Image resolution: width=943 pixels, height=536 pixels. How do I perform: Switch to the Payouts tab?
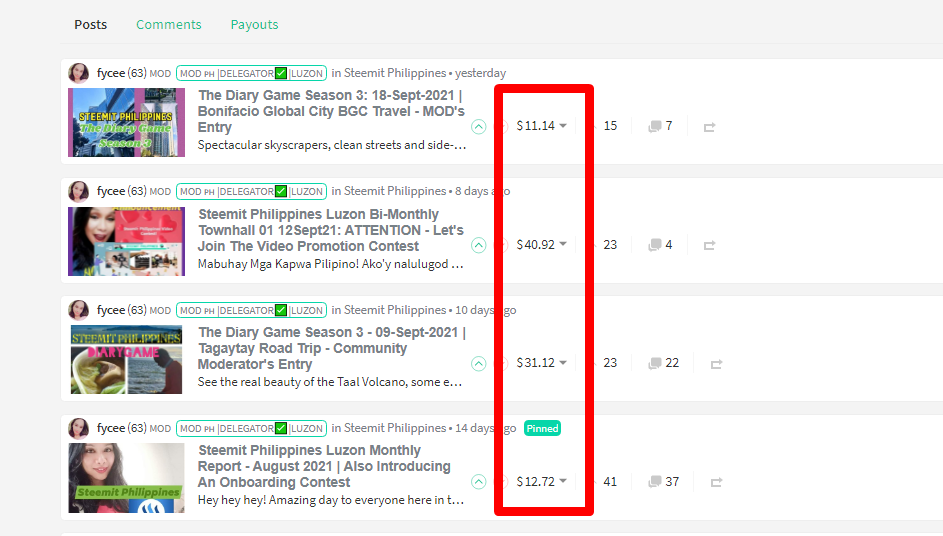click(254, 25)
